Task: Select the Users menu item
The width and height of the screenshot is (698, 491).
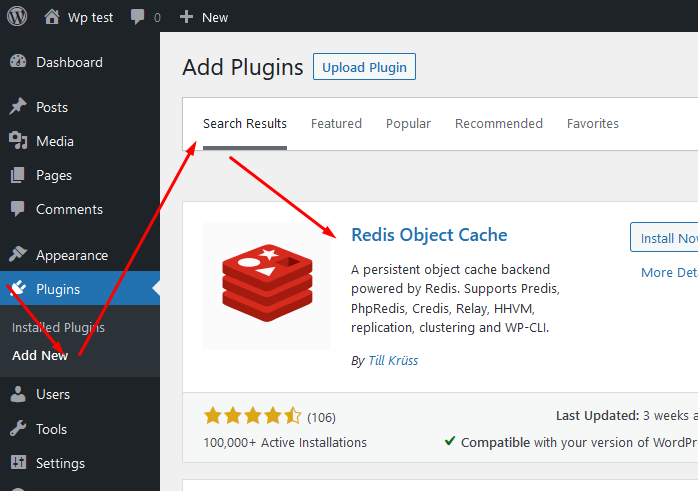Action: click(x=53, y=394)
